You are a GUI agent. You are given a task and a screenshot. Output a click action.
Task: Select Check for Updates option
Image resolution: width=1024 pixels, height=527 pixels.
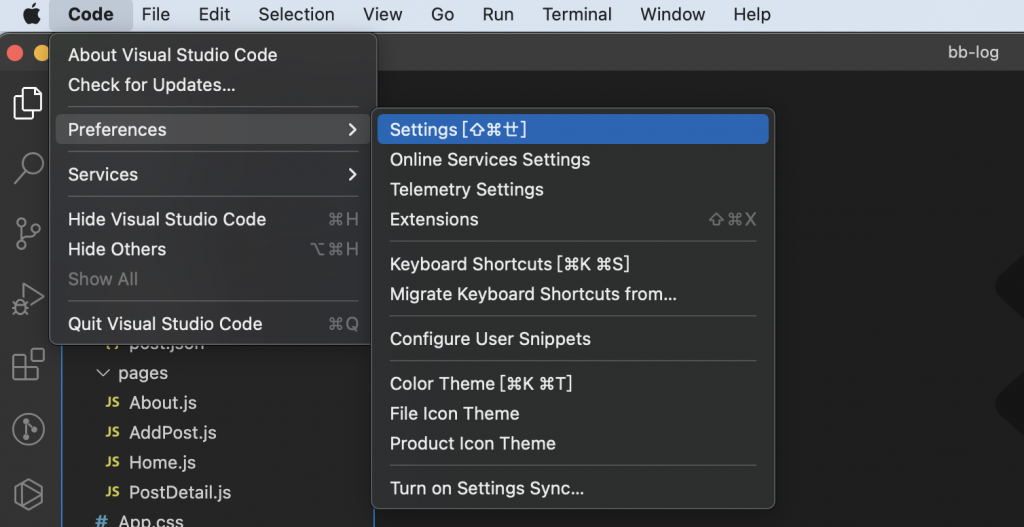[x=151, y=85]
